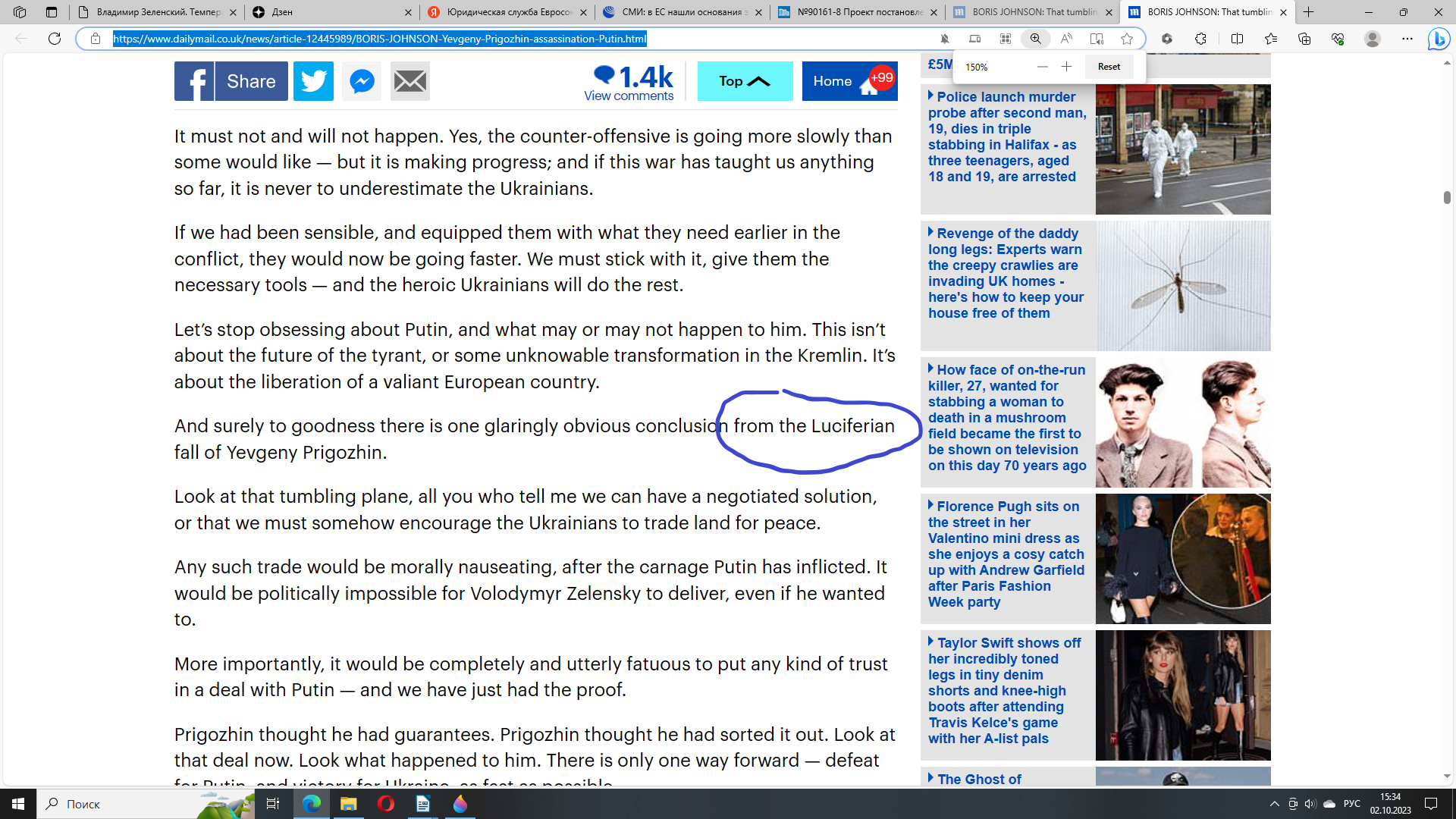Open Task View on taskbar
Image resolution: width=1456 pixels, height=819 pixels.
273,804
